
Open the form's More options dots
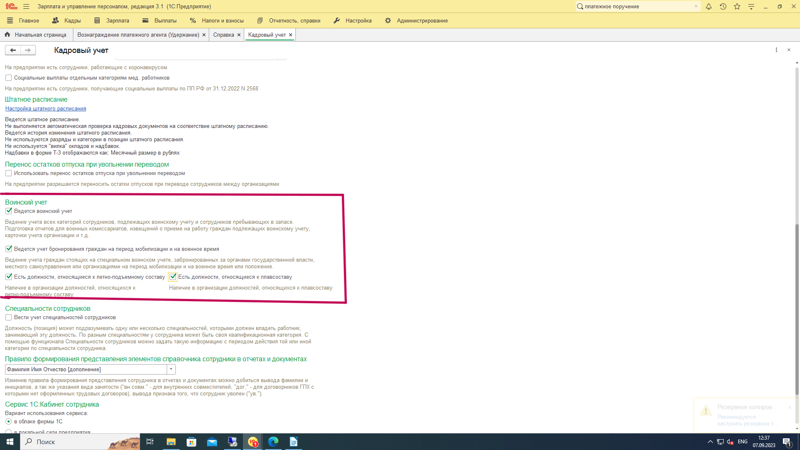coord(776,50)
